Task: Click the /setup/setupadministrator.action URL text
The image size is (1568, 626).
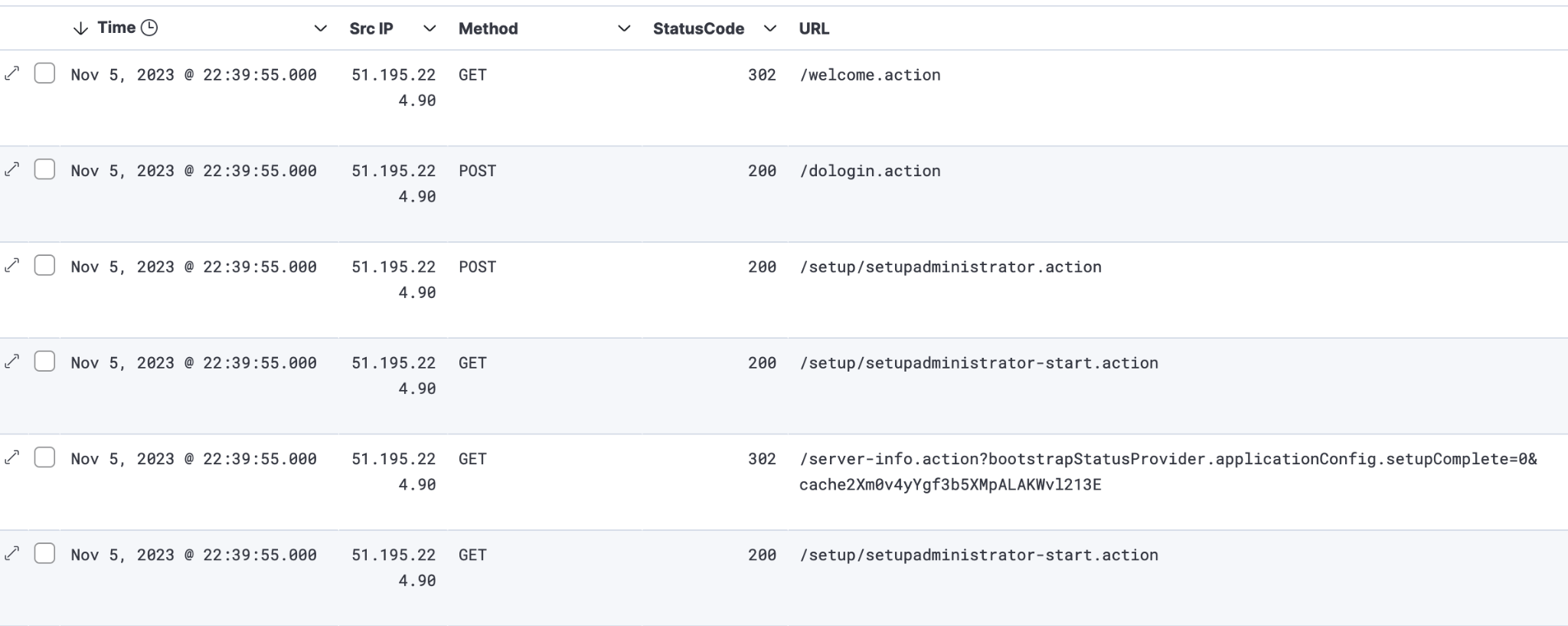Action: point(950,267)
